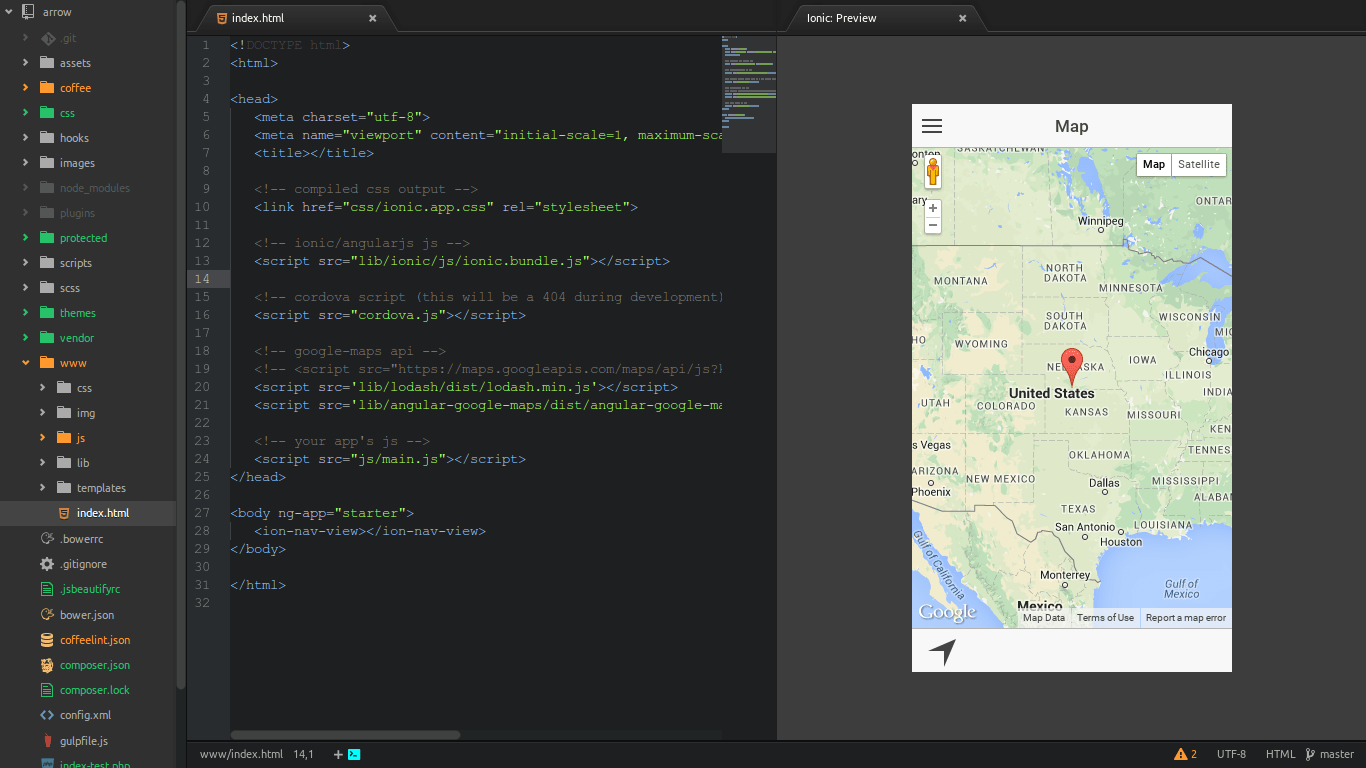Toggle Map view in the preview

(1153, 164)
